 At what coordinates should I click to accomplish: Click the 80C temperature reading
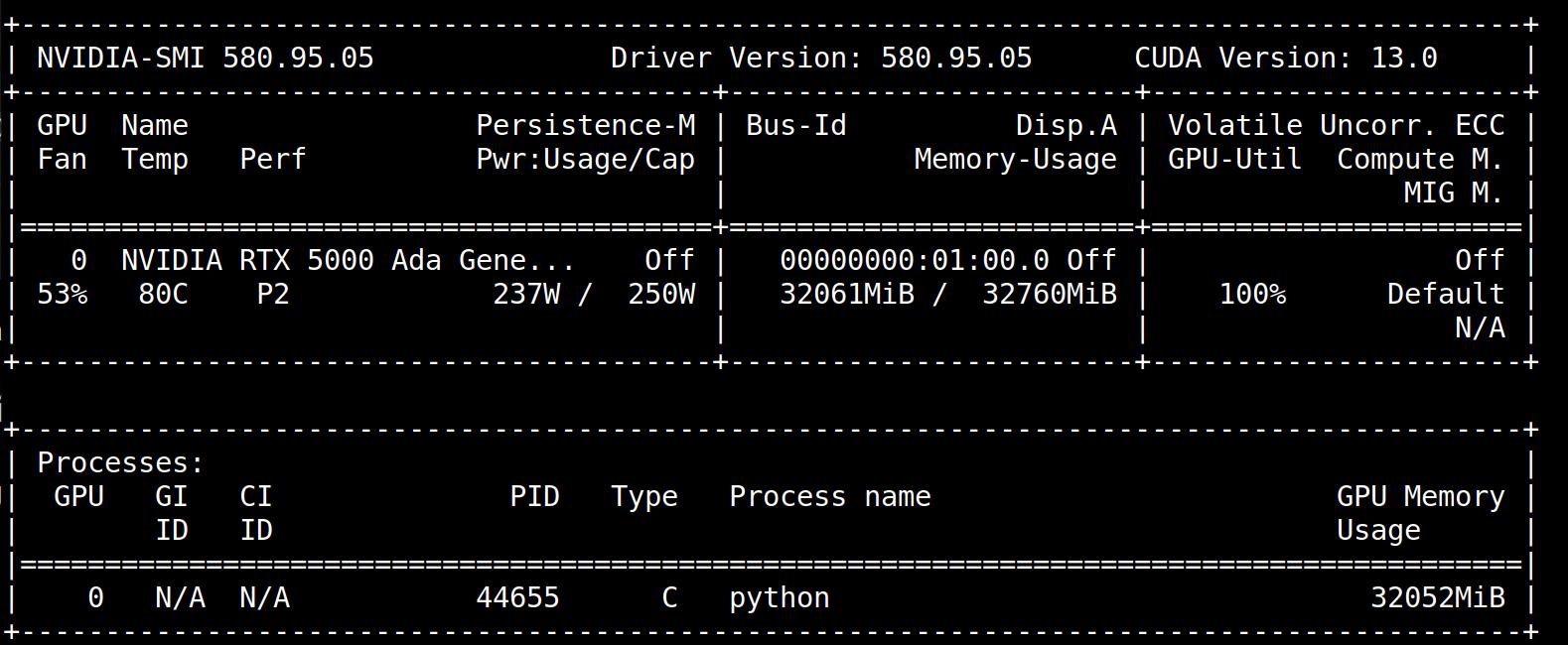point(163,294)
